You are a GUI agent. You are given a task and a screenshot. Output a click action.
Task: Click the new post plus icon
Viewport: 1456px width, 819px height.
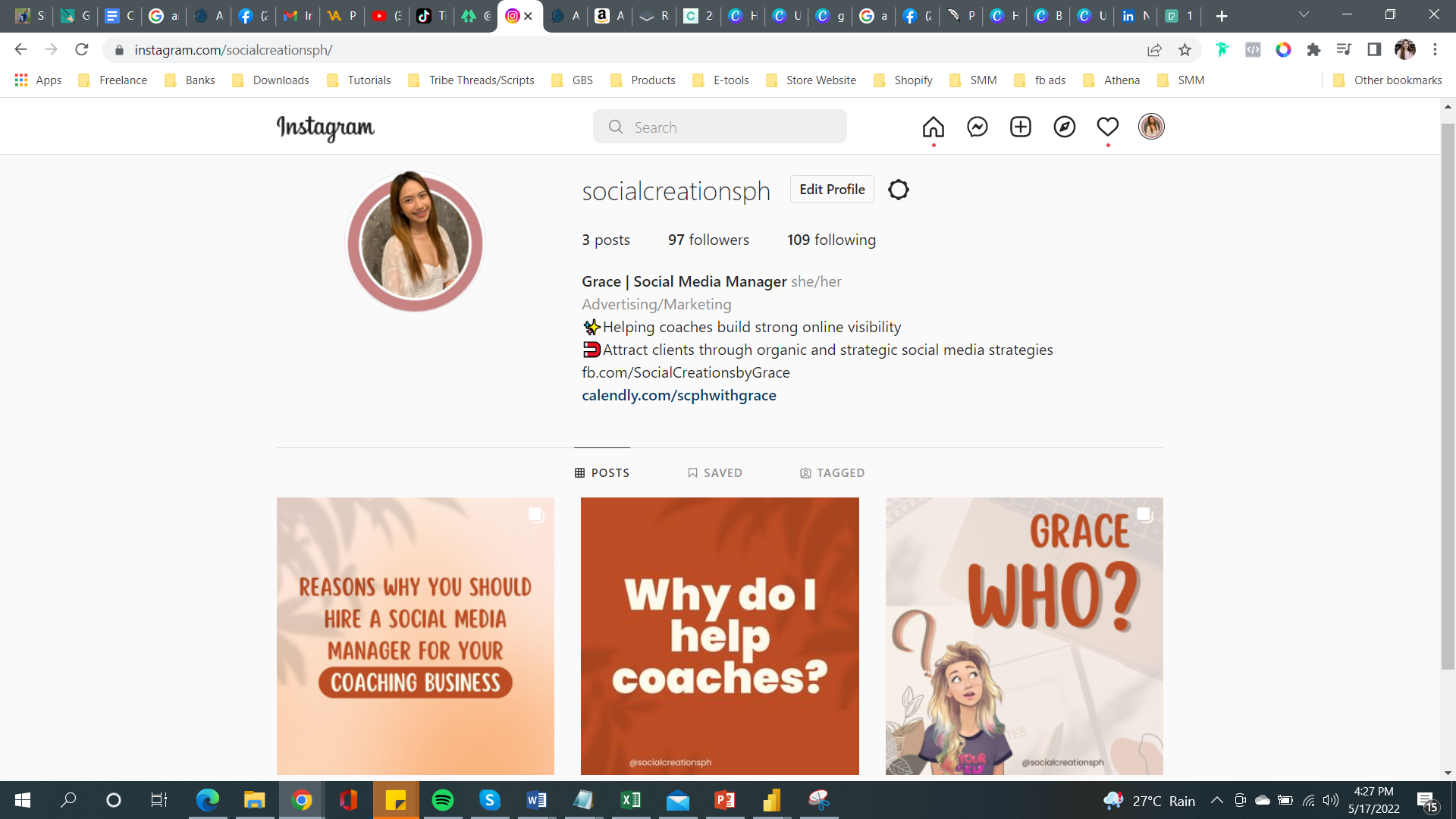click(x=1020, y=127)
